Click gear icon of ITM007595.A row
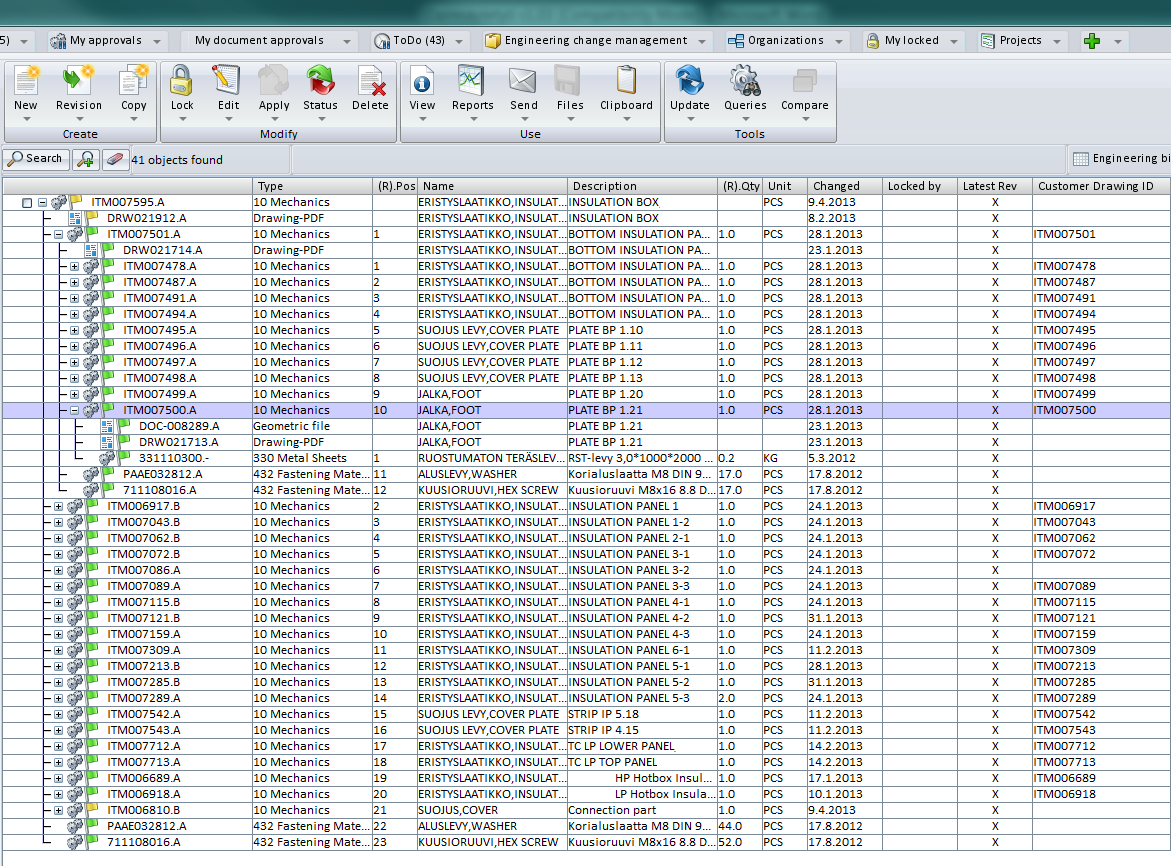 point(58,202)
